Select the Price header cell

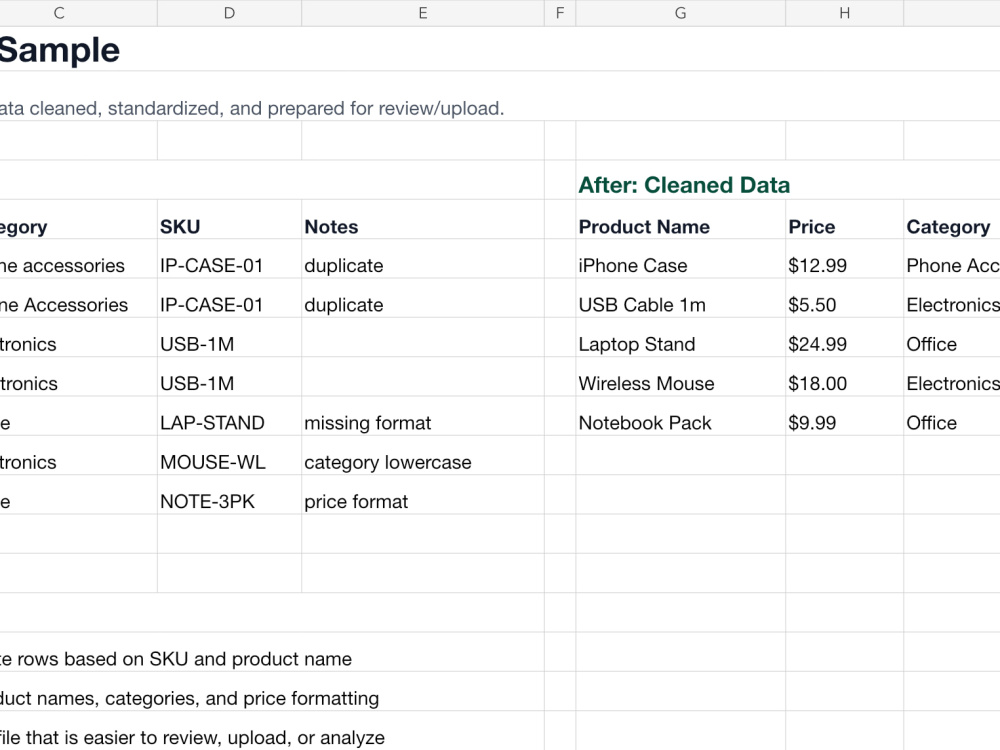844,226
